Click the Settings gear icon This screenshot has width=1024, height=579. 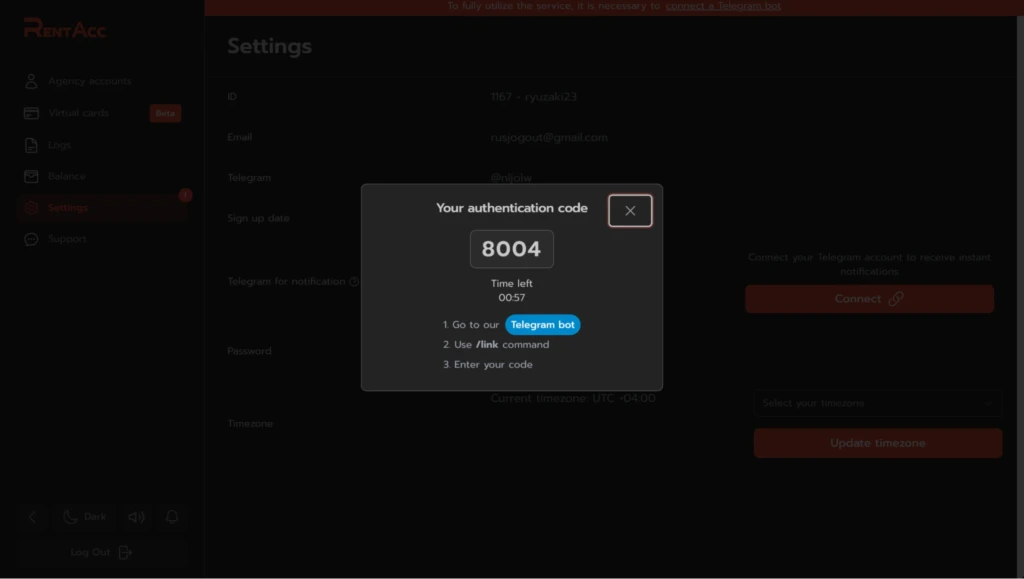(x=31, y=208)
